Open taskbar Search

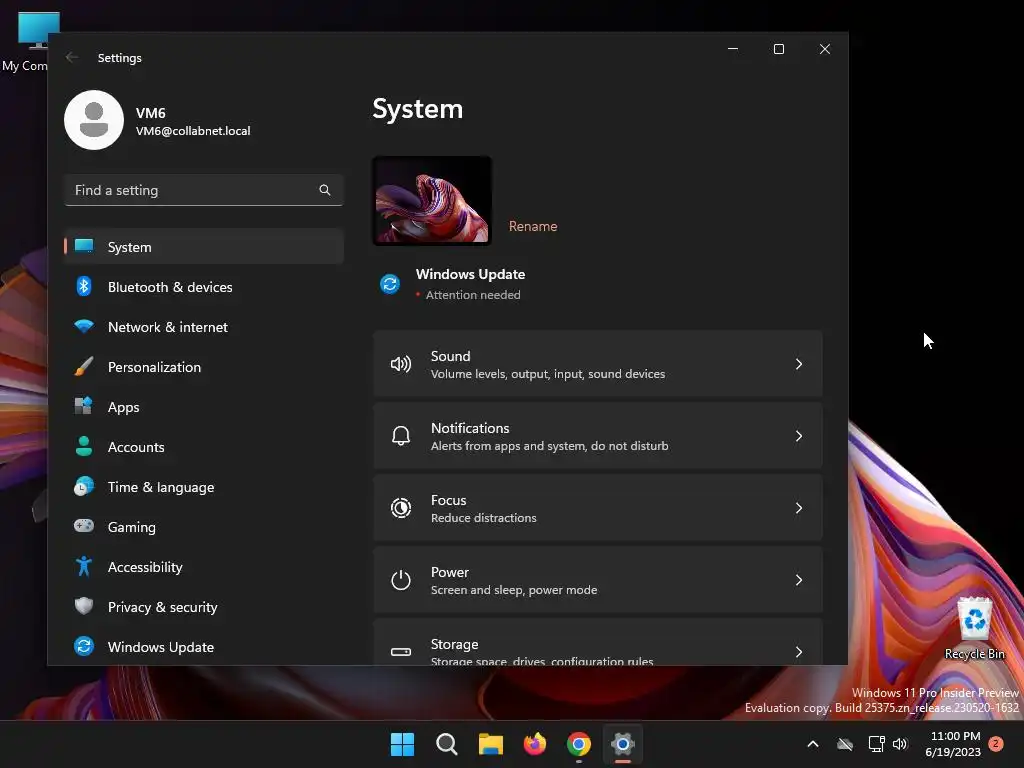click(447, 744)
